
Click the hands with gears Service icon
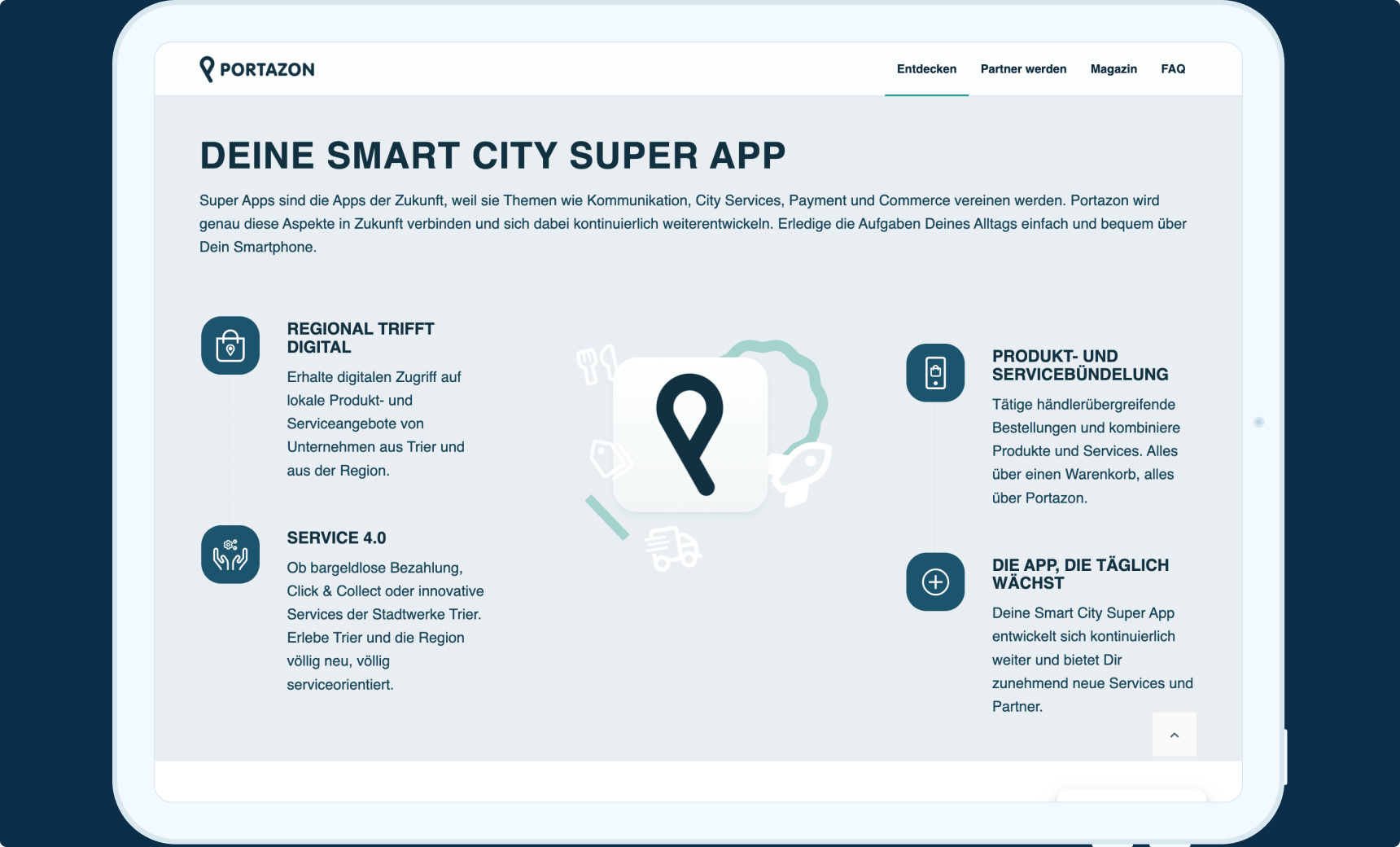(230, 555)
